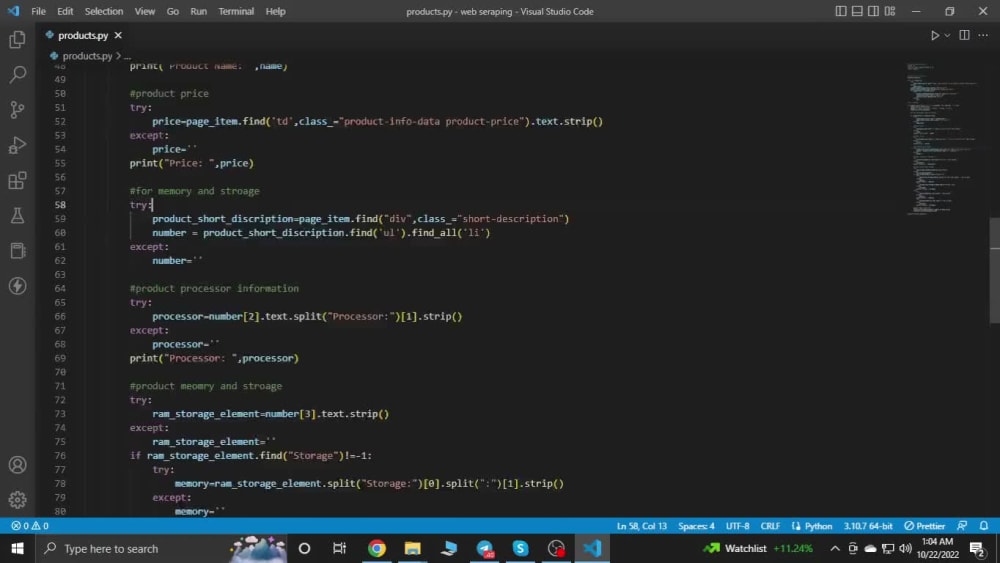The height and width of the screenshot is (563, 1000).
Task: Open the Customize Layout icon
Action: pyautogui.click(x=890, y=11)
